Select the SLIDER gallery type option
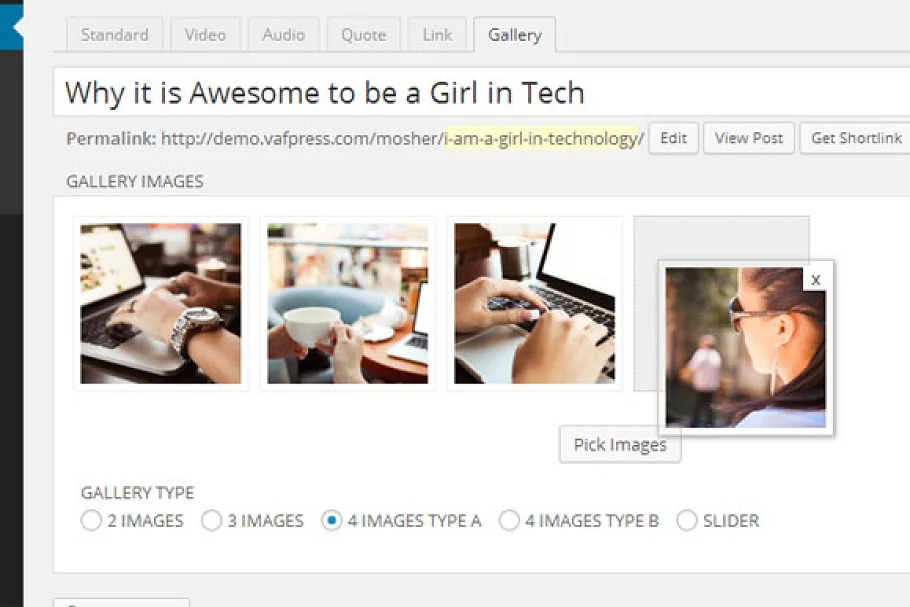Screen dimensions: 910x607 (x=687, y=521)
